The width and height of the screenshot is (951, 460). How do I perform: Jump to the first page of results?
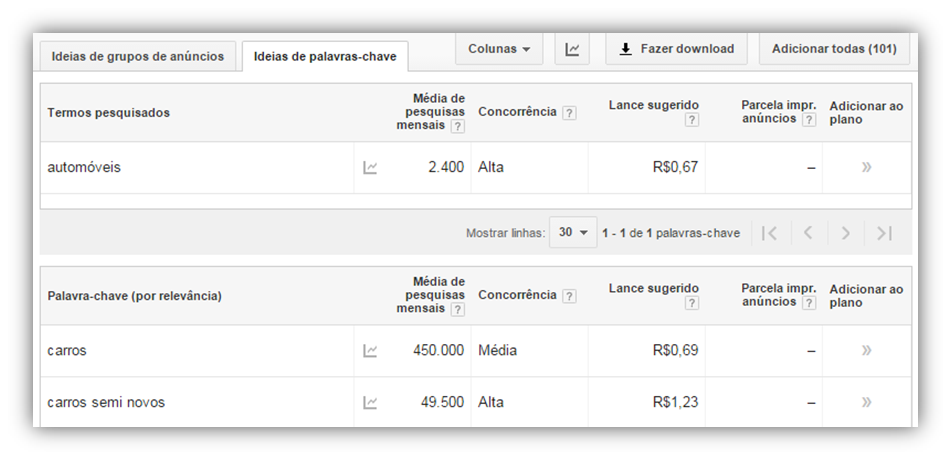[769, 233]
